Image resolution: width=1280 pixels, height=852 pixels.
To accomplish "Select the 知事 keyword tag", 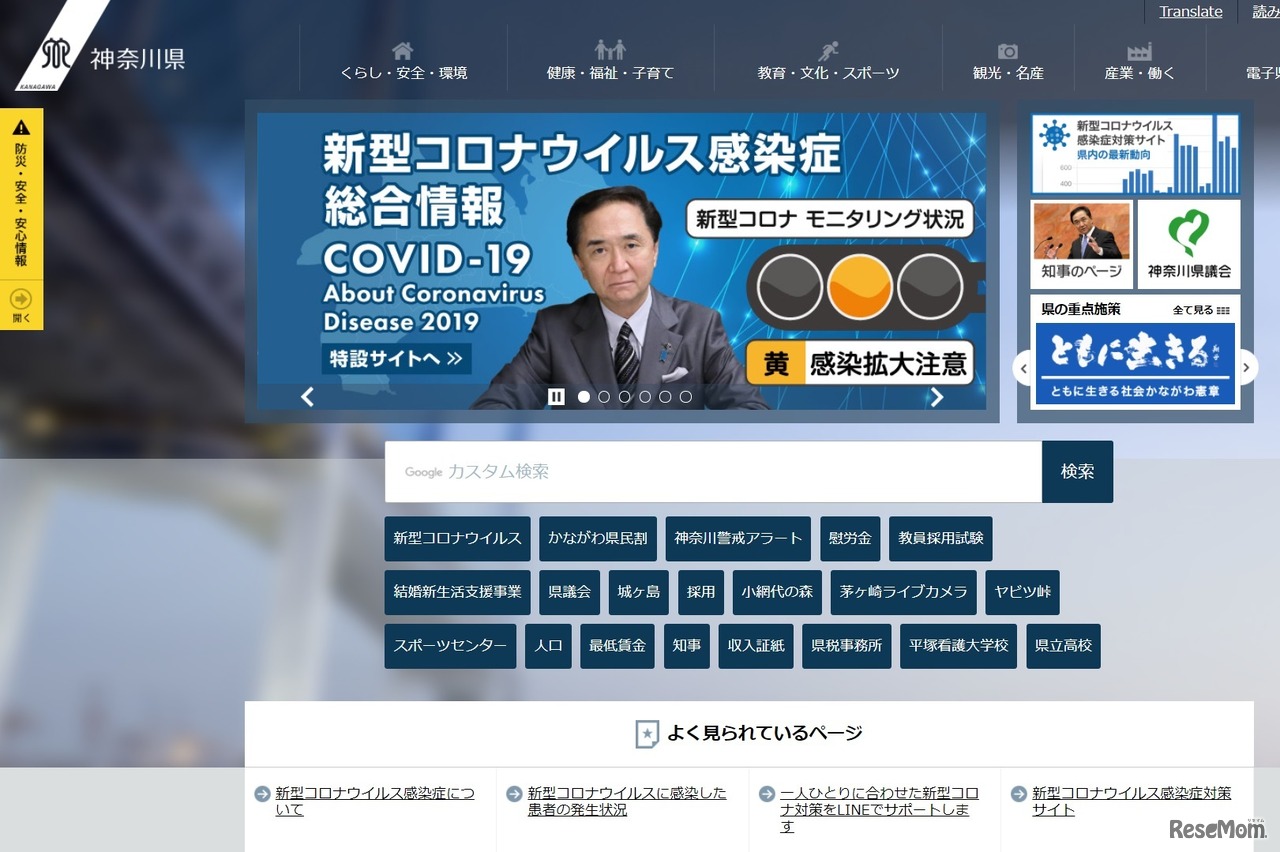I will 687,646.
